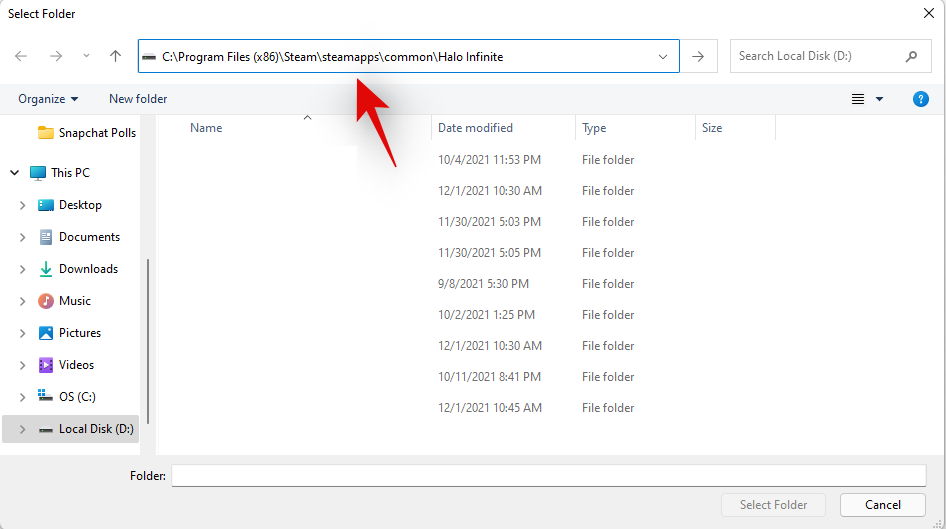Expand the Desktop tree node

(x=23, y=205)
